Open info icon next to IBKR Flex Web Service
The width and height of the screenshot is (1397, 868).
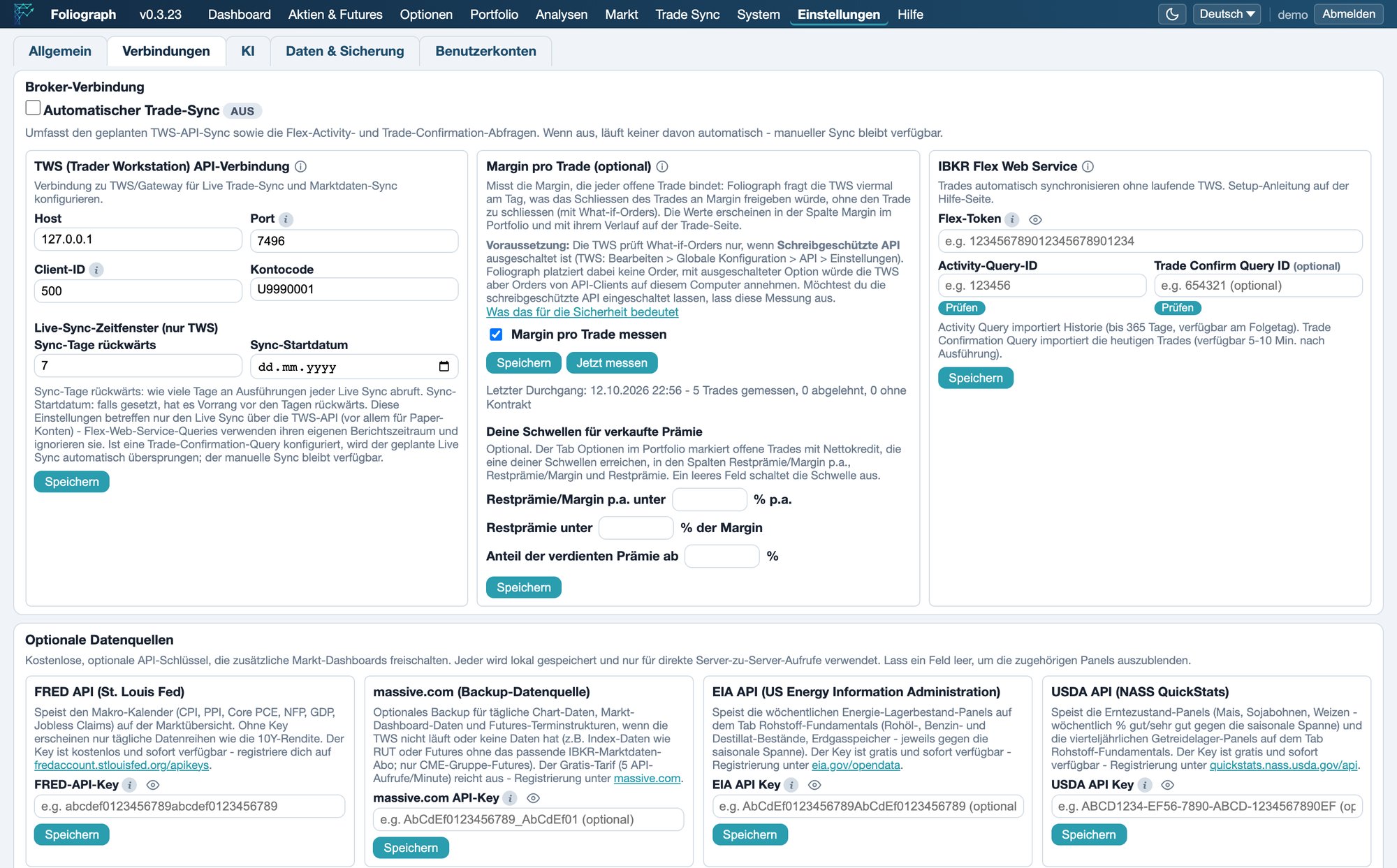[x=1088, y=166]
